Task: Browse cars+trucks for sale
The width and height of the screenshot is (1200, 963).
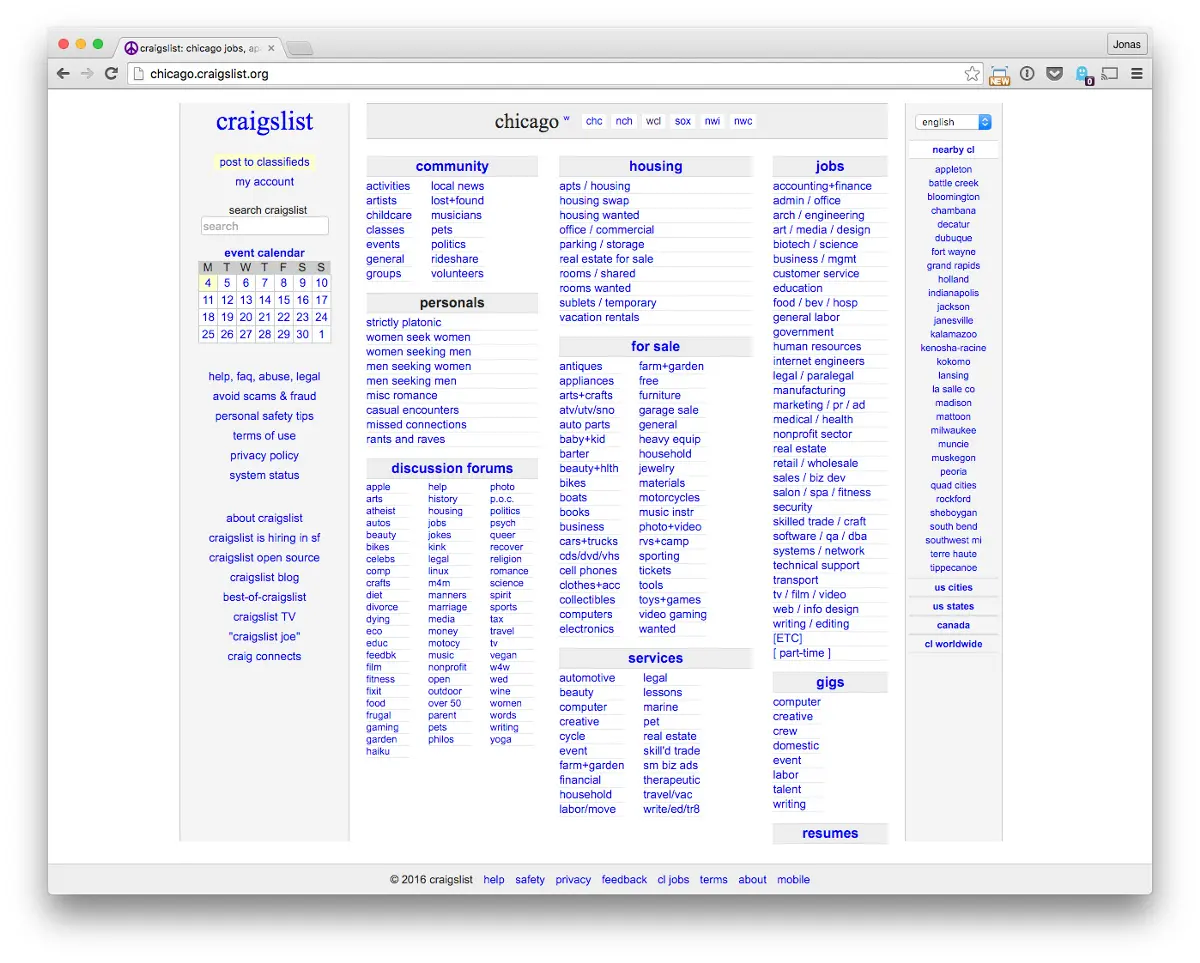Action: pos(589,542)
